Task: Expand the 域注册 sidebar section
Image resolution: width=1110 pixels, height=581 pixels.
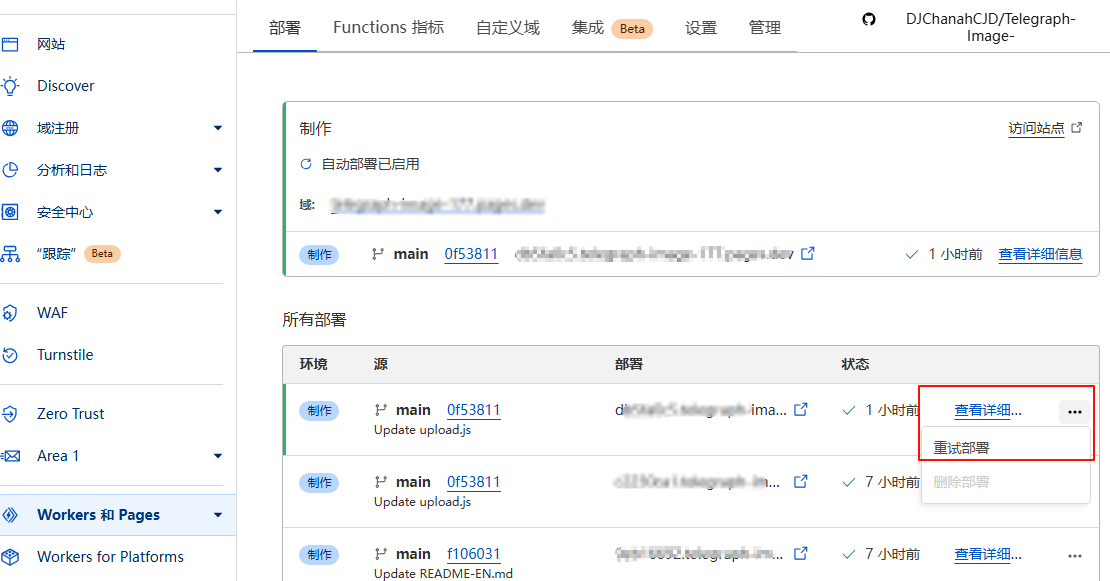Action: pos(218,128)
